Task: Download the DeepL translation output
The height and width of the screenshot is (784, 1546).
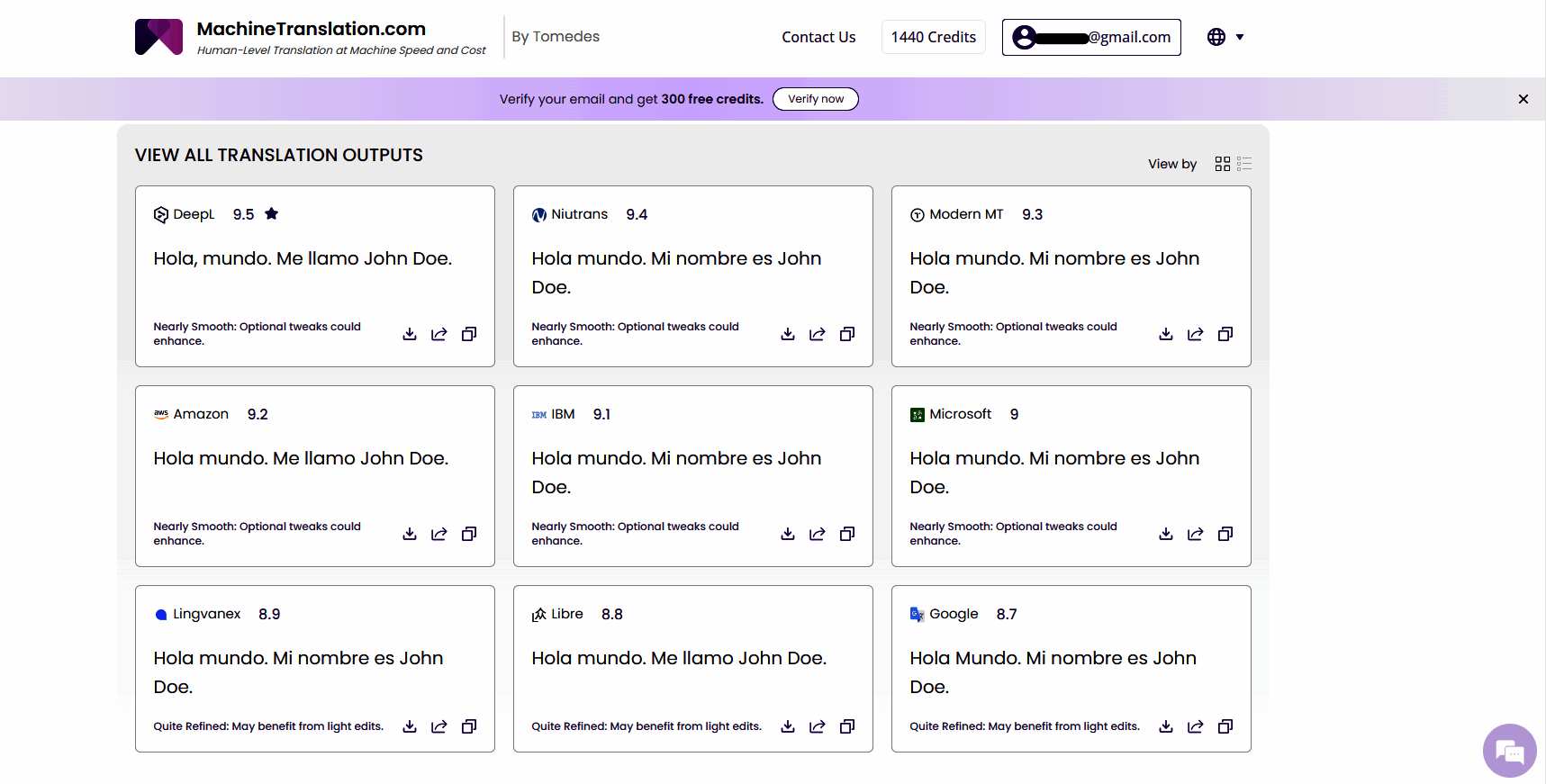Action: coord(410,334)
